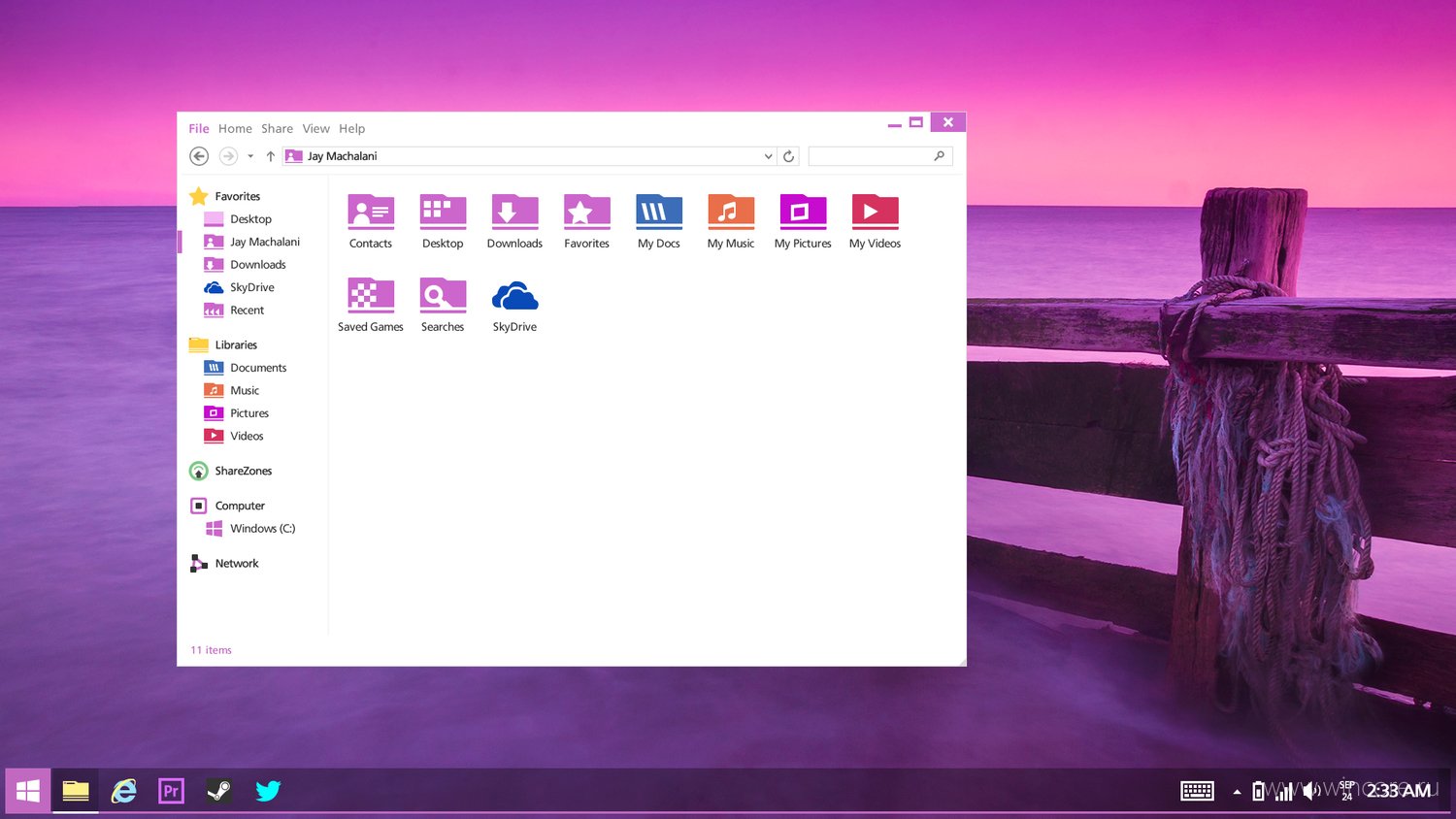Image resolution: width=1456 pixels, height=819 pixels.
Task: Open the File menu
Action: coord(199,129)
